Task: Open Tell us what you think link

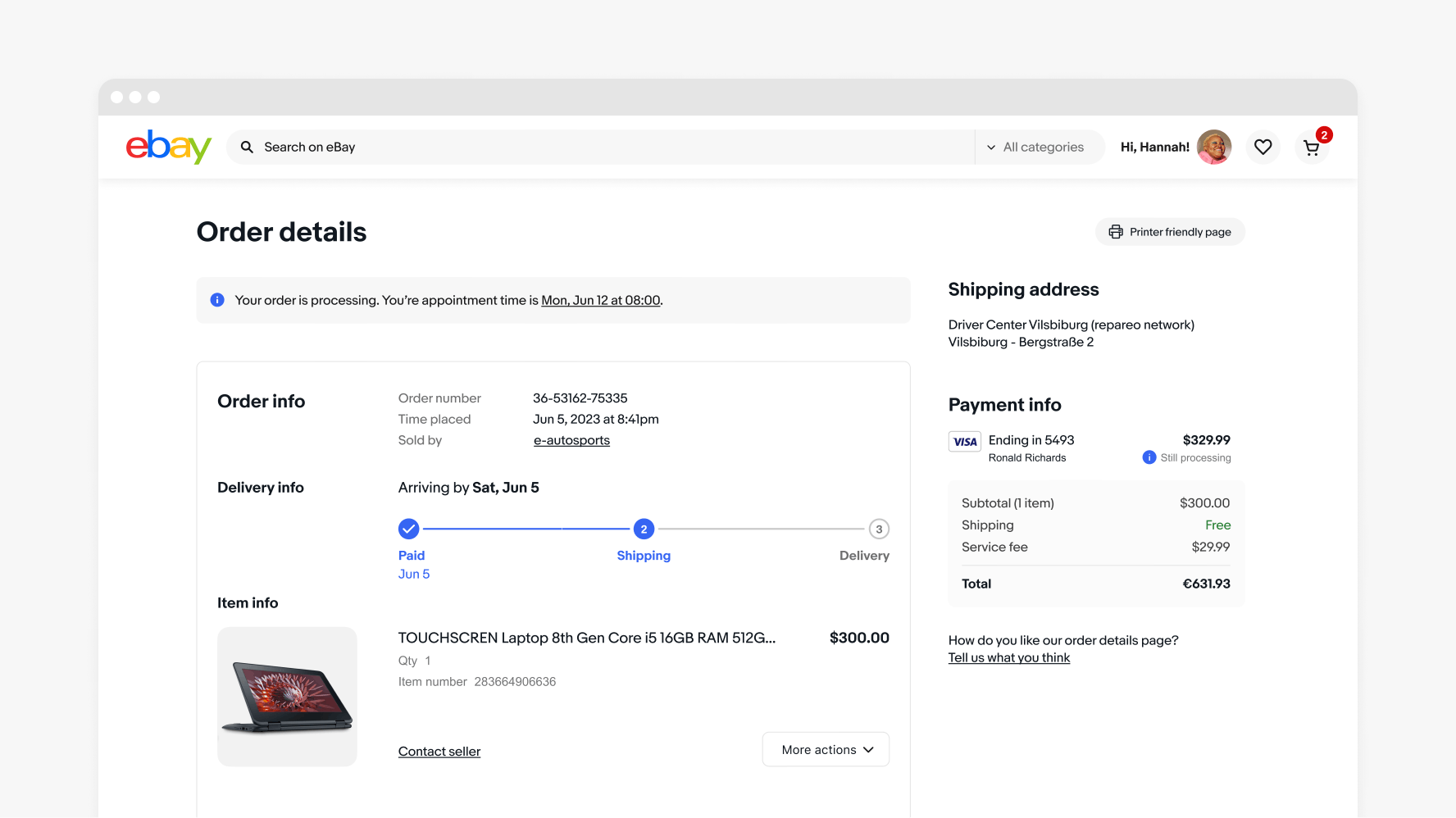Action: click(1008, 657)
